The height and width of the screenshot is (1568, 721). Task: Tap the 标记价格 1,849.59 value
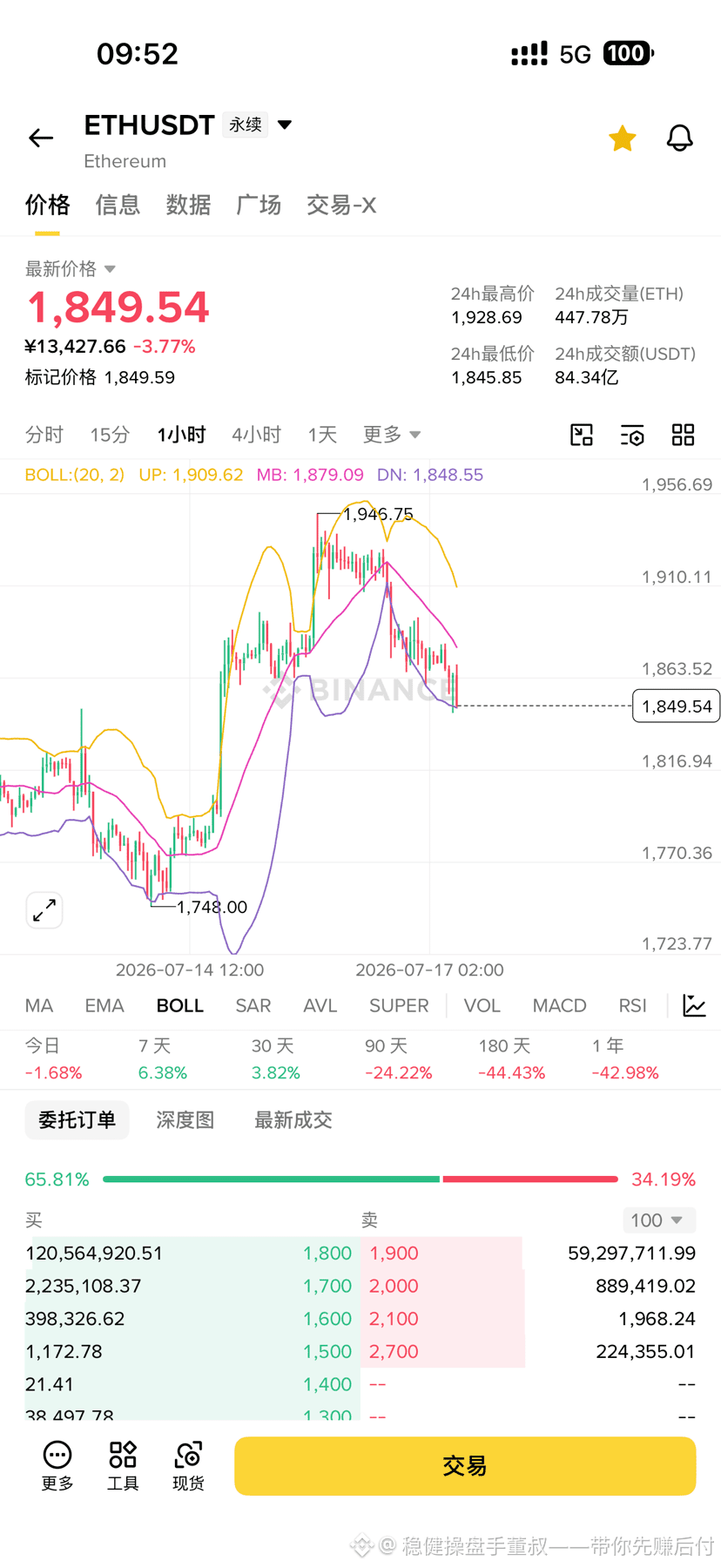pyautogui.click(x=100, y=377)
